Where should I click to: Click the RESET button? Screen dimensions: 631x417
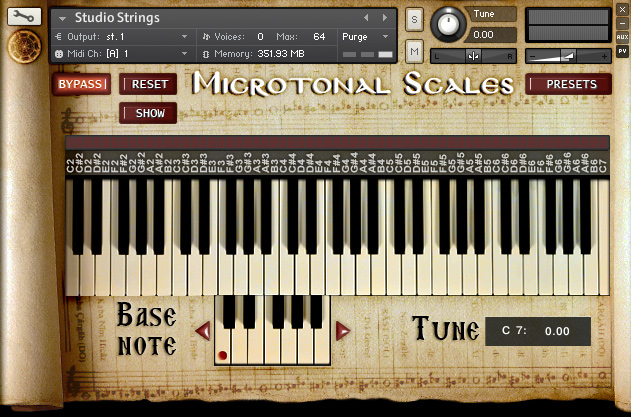point(148,84)
